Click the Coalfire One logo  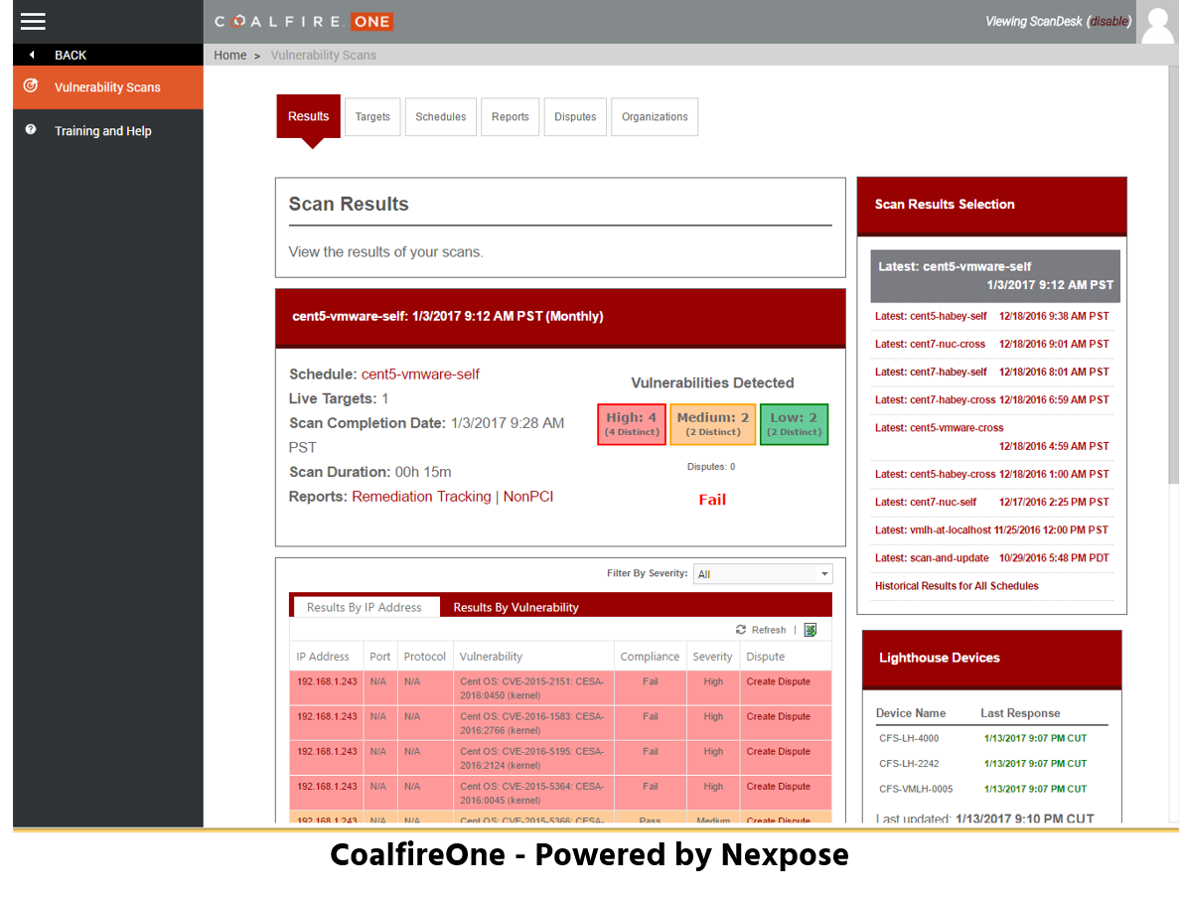tap(303, 21)
